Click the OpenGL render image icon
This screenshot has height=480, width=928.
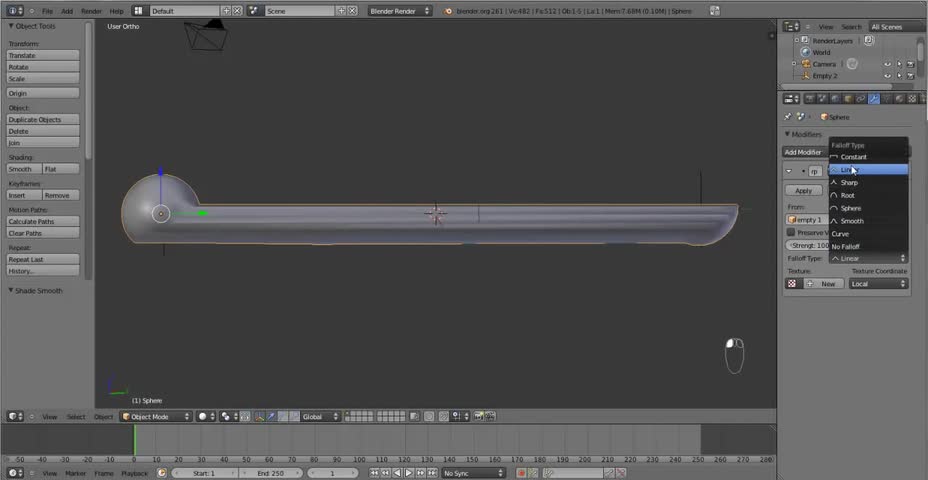tap(479, 417)
